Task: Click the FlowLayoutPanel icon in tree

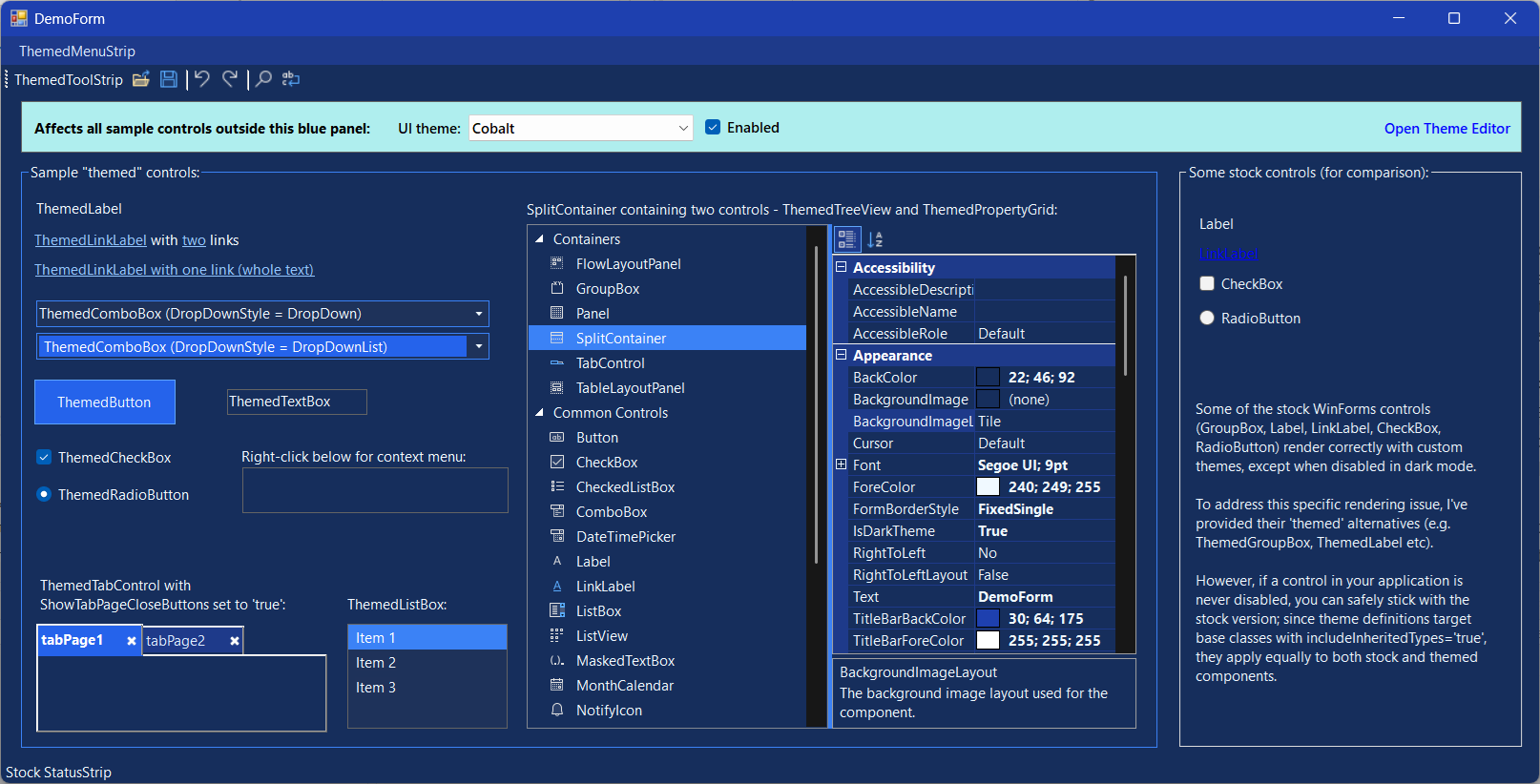Action: (x=557, y=263)
